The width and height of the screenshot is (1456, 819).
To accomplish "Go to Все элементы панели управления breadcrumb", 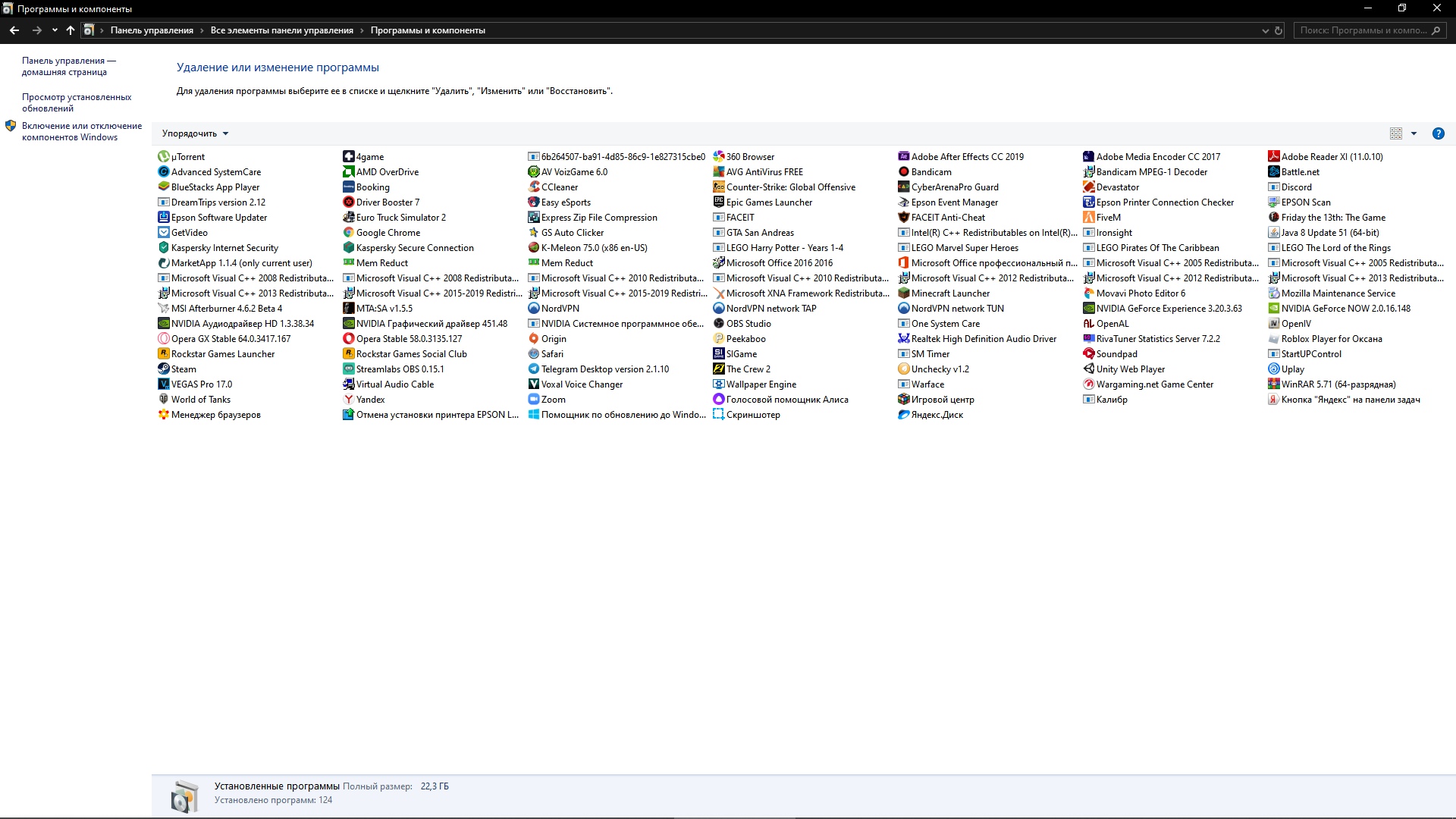I will point(282,30).
